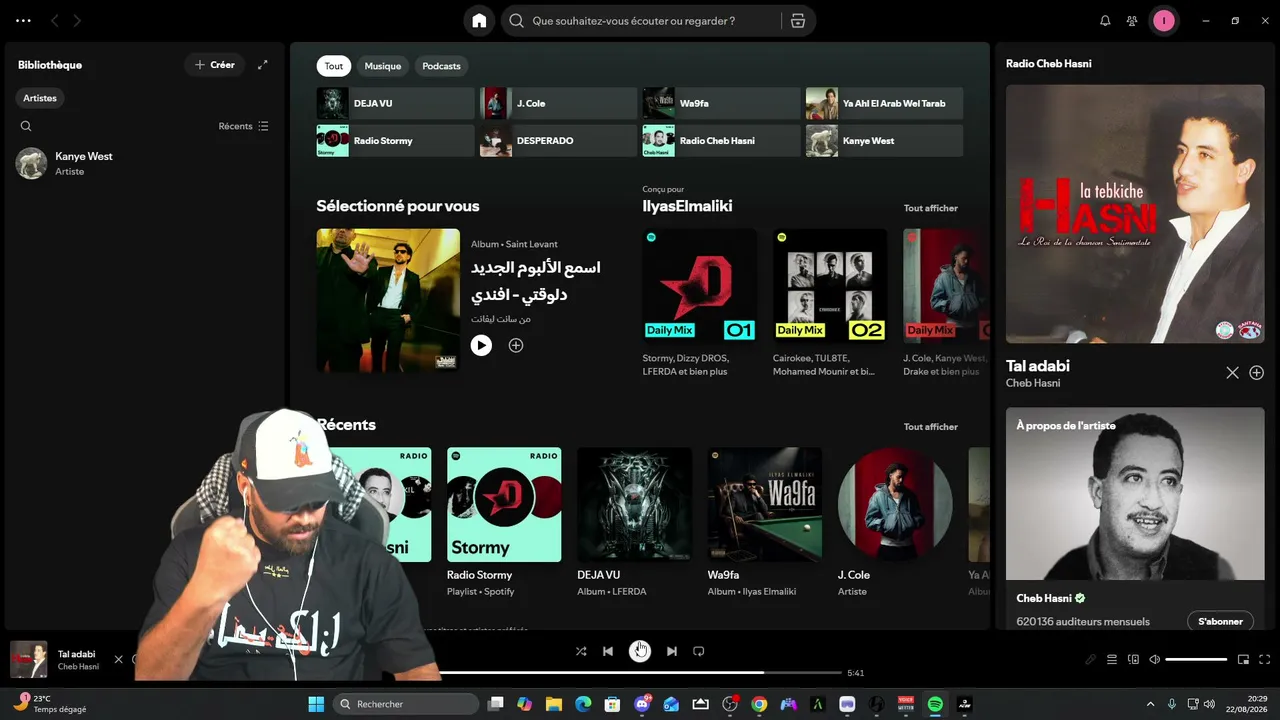This screenshot has width=1280, height=720.
Task: Open the Windows taskbar Rechercher box
Action: tap(408, 704)
